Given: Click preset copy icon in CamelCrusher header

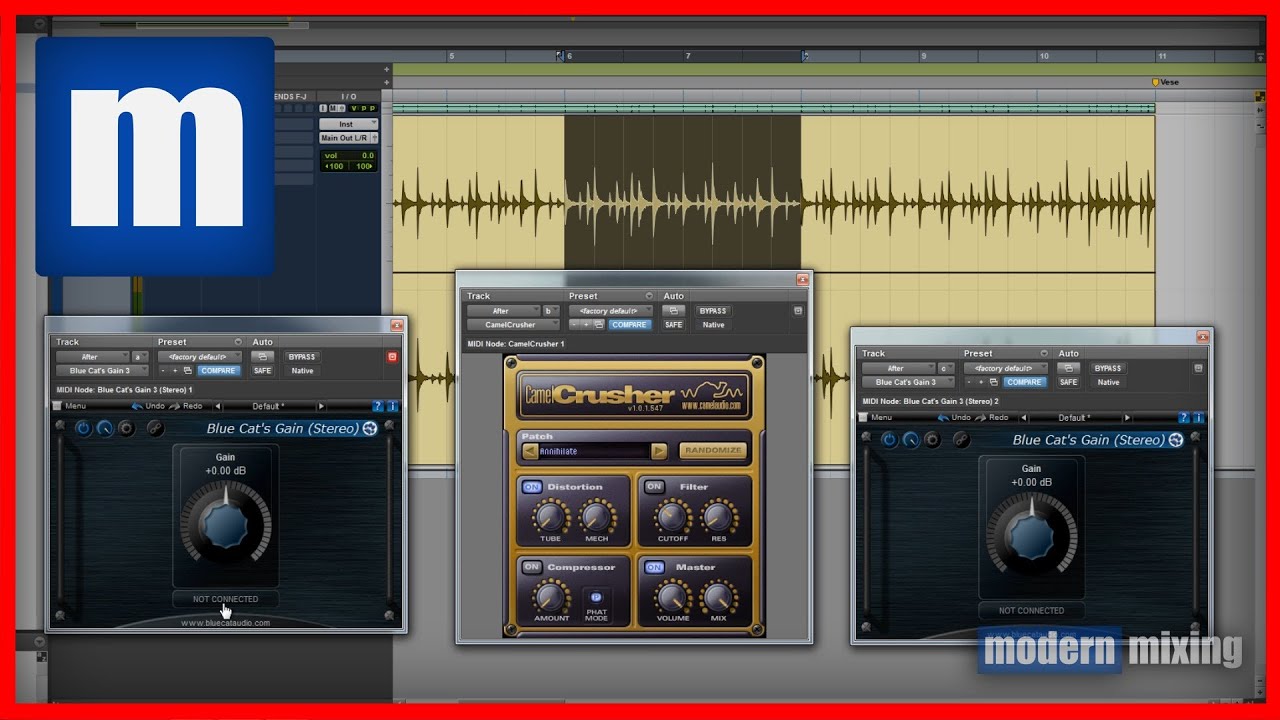Looking at the screenshot, I should coord(599,324).
